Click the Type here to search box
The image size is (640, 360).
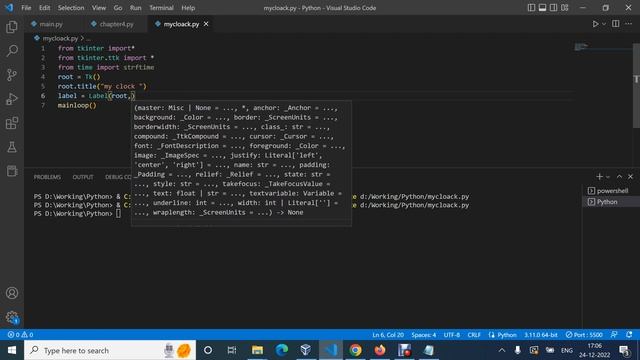coord(110,350)
